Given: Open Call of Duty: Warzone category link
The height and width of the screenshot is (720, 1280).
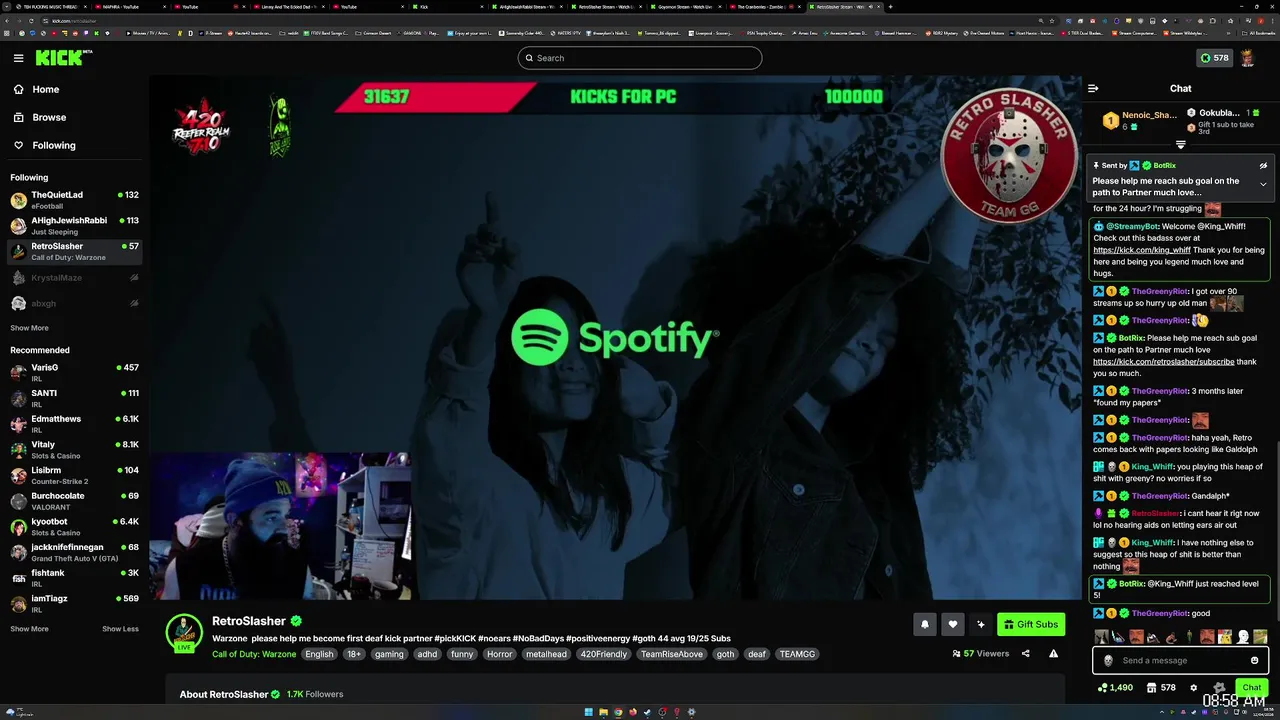Looking at the screenshot, I should [x=254, y=654].
